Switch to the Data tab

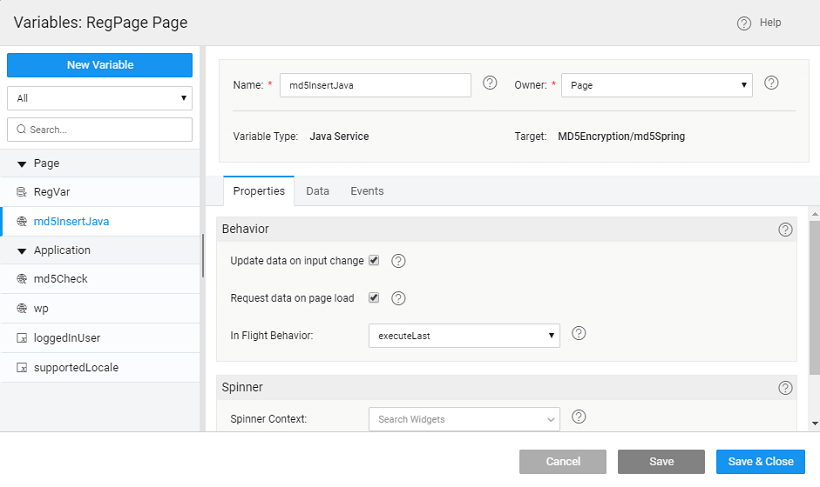[318, 191]
